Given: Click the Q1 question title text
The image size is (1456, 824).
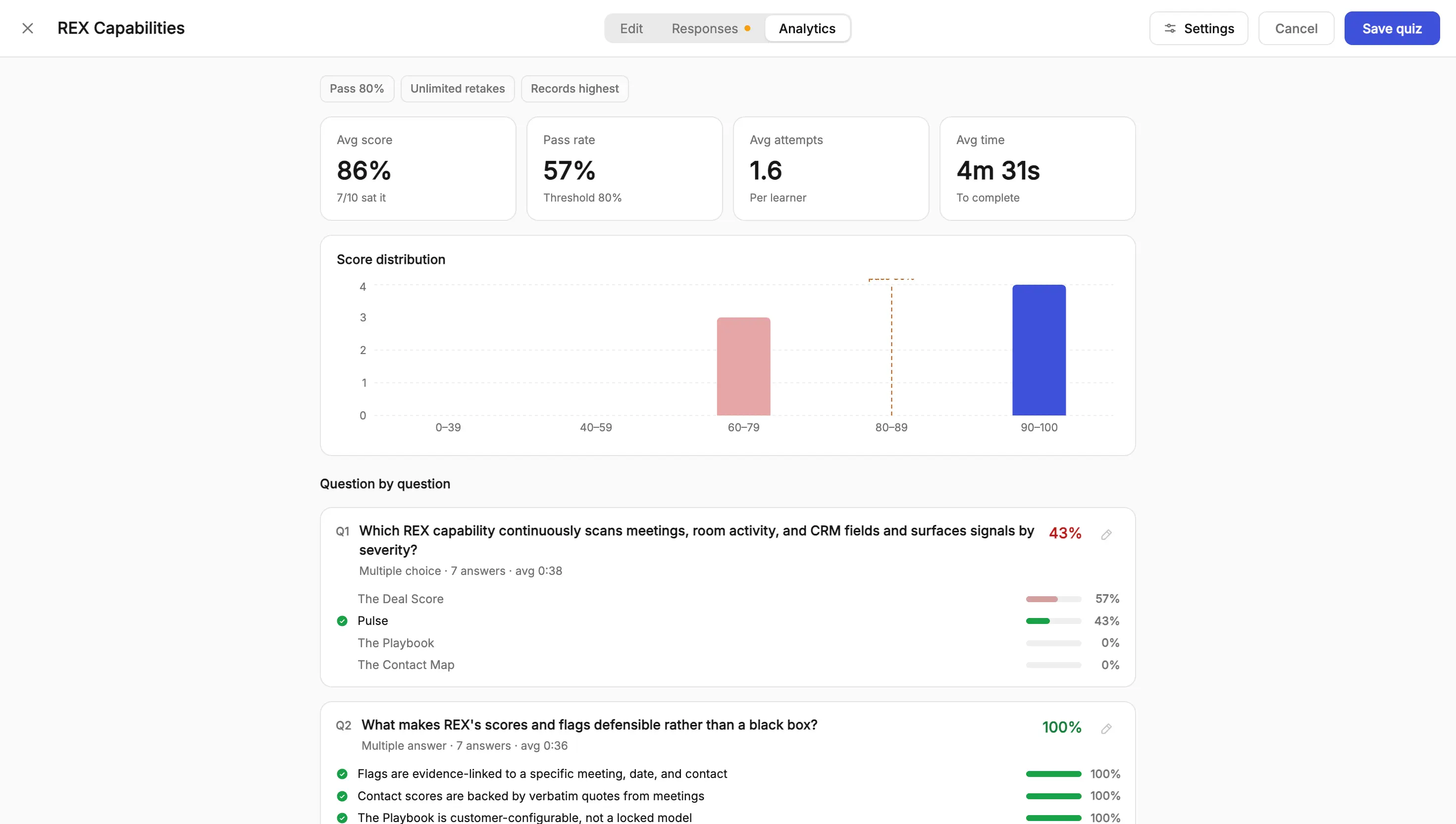Looking at the screenshot, I should (697, 540).
